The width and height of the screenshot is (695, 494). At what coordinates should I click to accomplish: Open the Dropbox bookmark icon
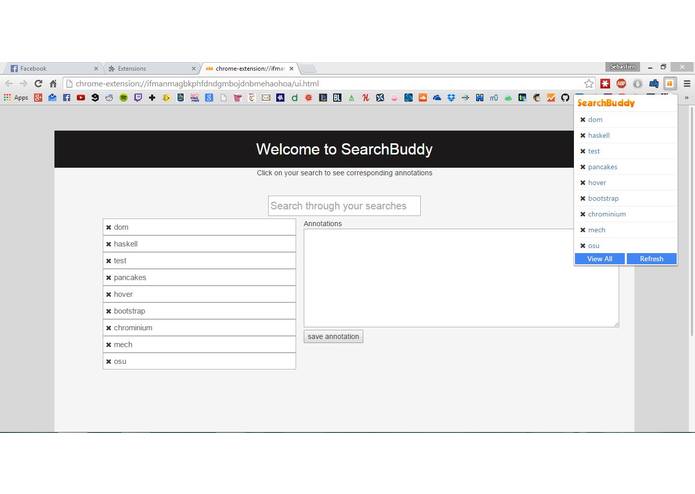click(451, 98)
